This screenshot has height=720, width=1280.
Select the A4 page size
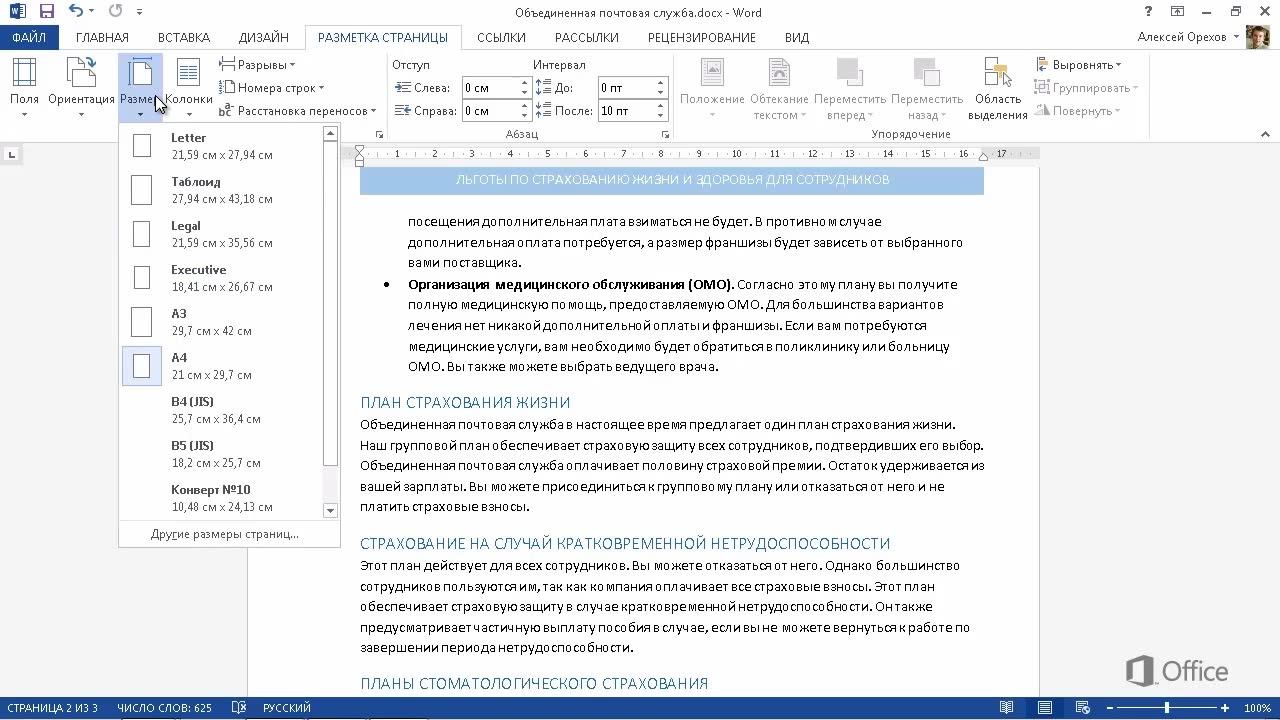click(x=221, y=366)
